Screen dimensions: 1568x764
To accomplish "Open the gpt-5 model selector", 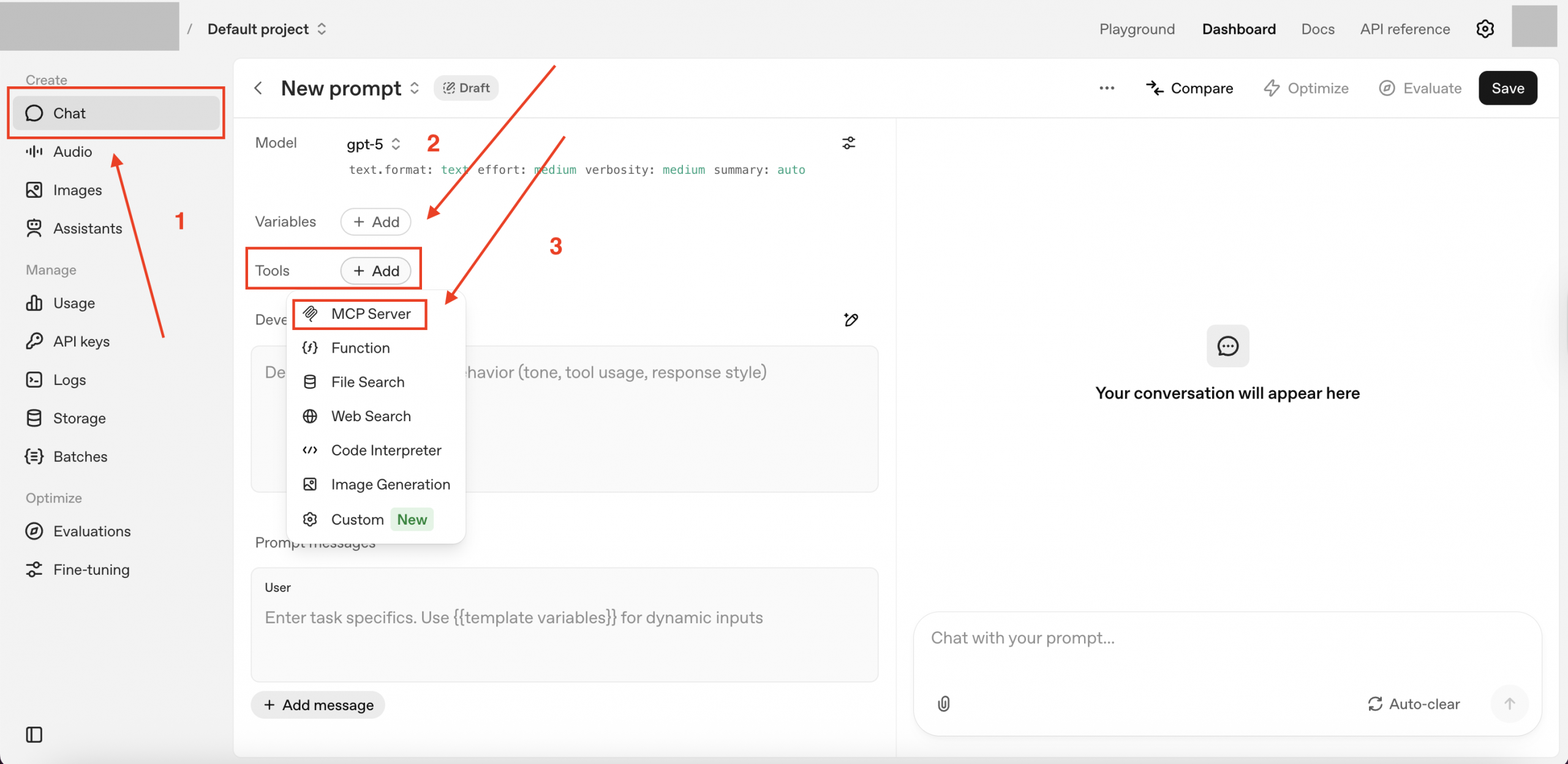I will pos(374,144).
